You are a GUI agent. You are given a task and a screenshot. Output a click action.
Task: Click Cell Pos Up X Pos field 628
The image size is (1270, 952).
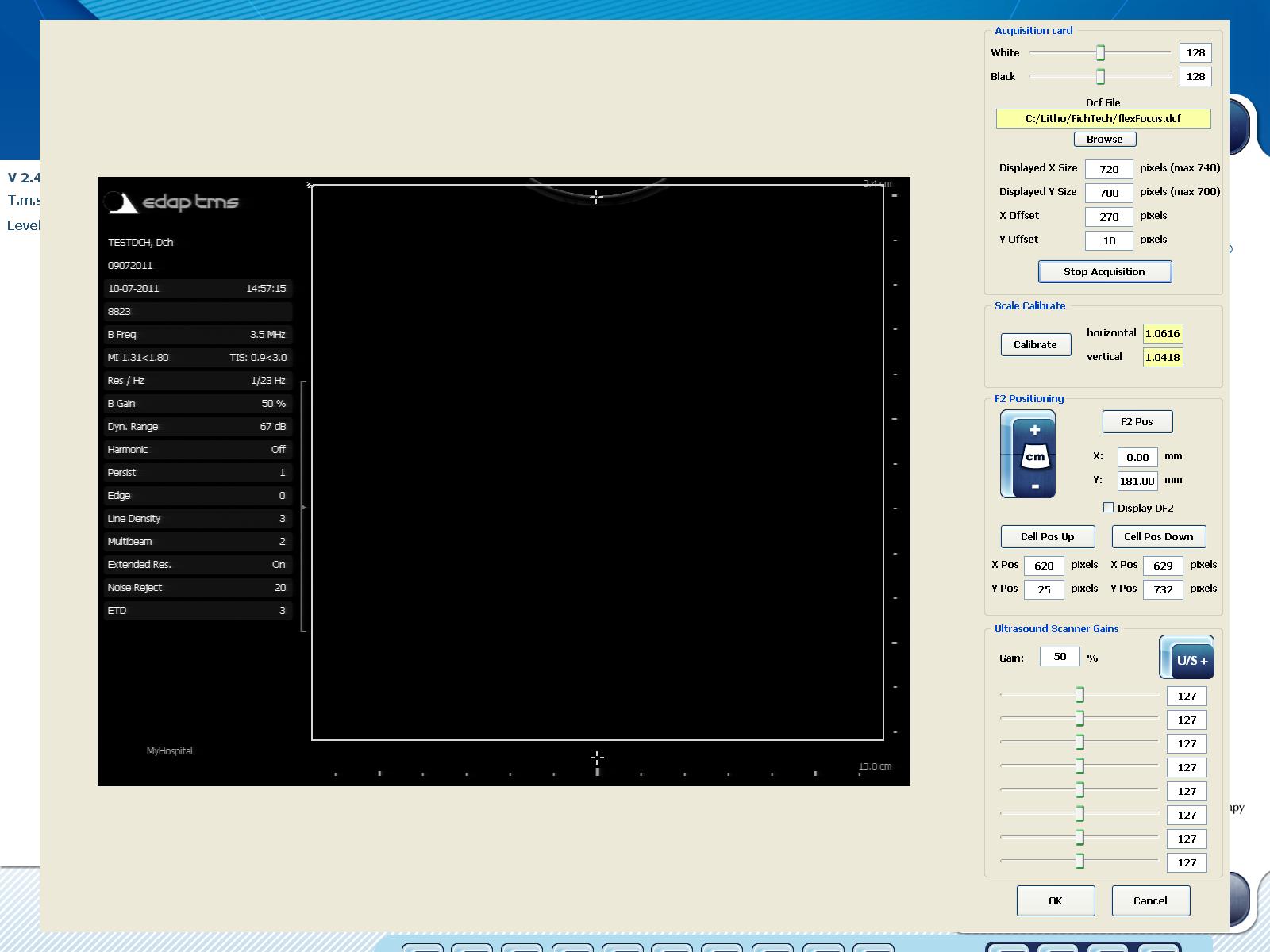pyautogui.click(x=1044, y=566)
